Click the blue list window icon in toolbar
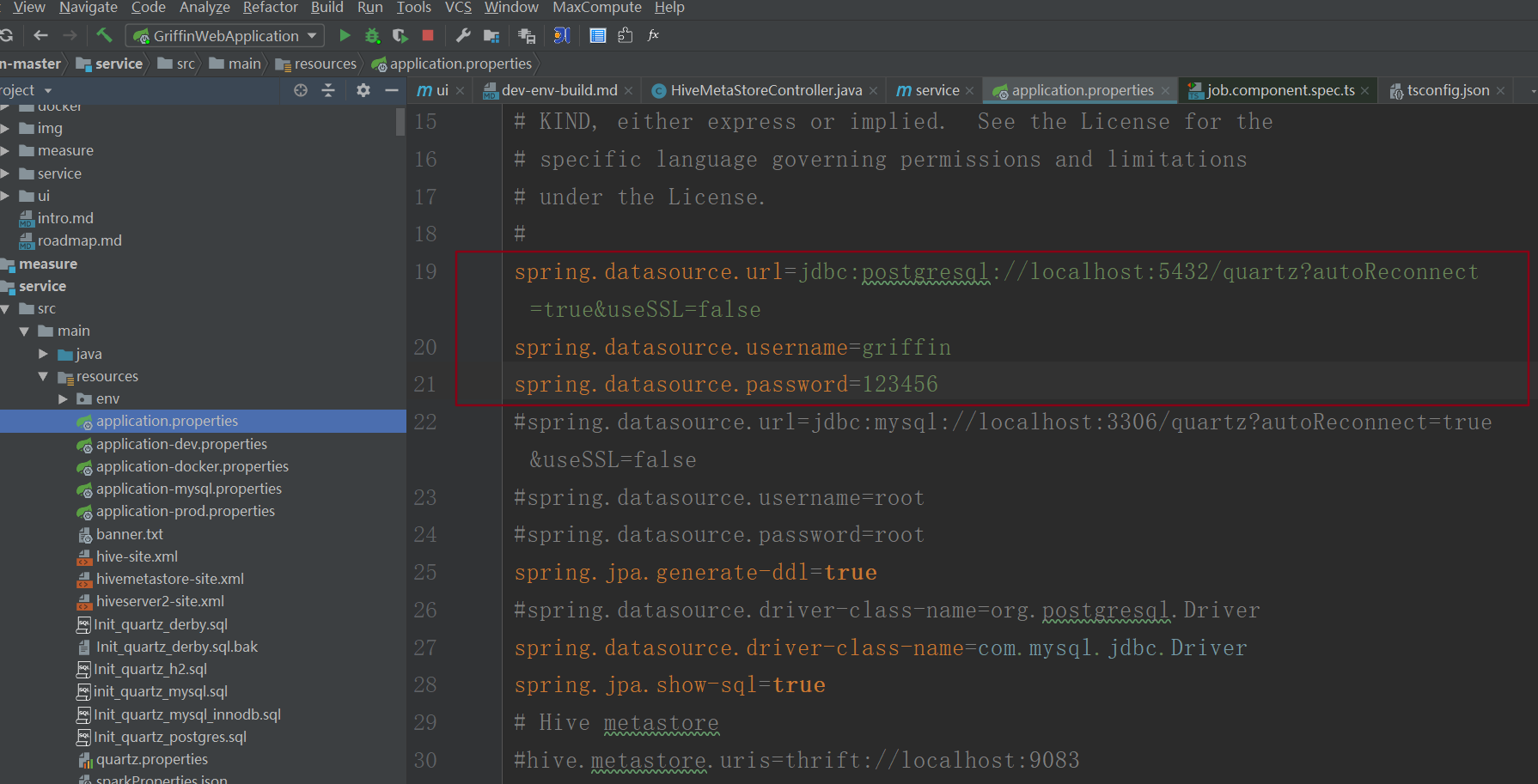This screenshot has width=1538, height=784. 598,35
